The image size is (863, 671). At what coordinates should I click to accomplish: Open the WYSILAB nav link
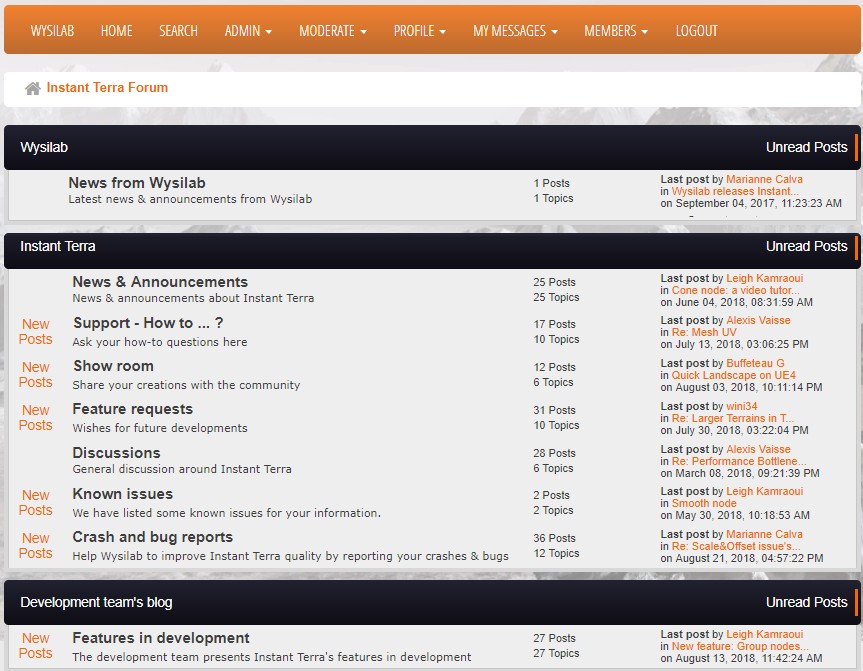tap(52, 31)
